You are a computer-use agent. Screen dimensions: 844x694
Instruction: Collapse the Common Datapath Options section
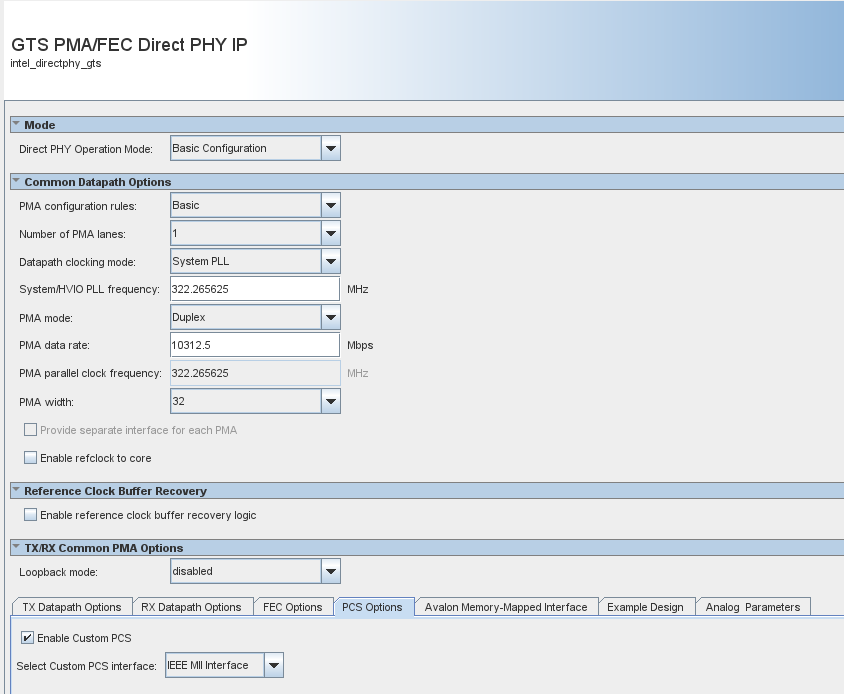pyautogui.click(x=16, y=181)
